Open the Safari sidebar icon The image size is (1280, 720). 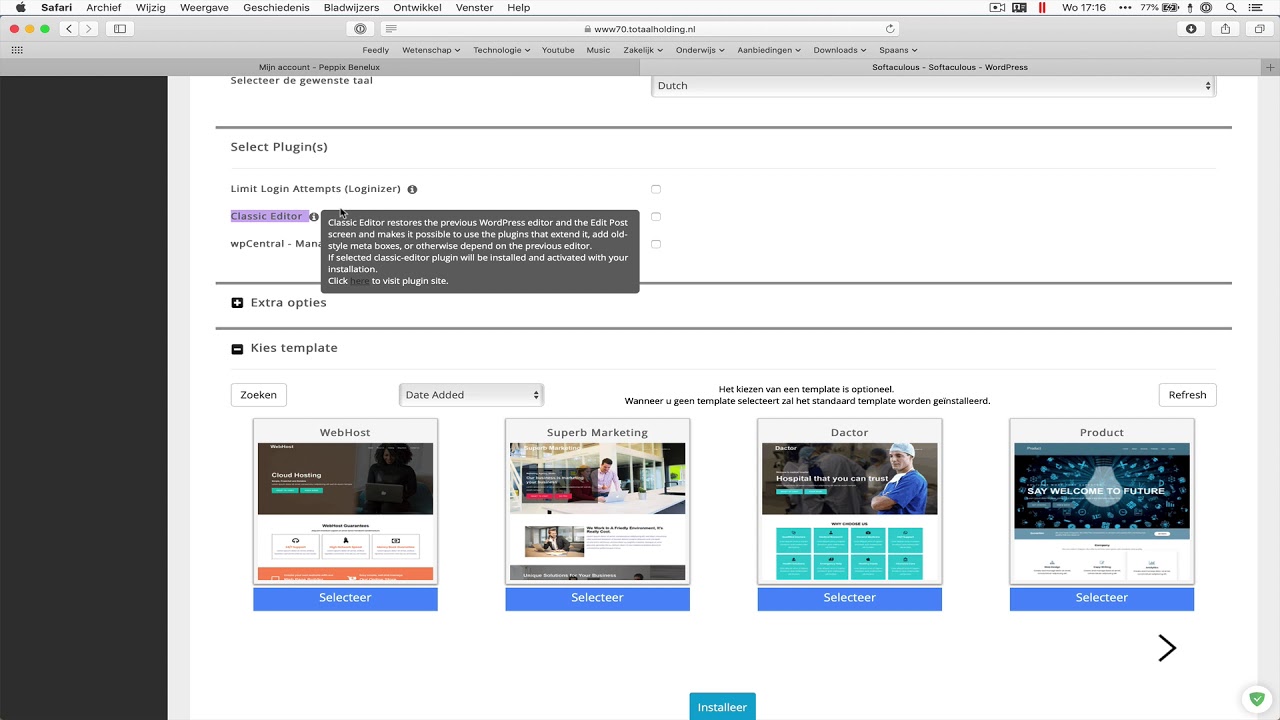click(119, 28)
